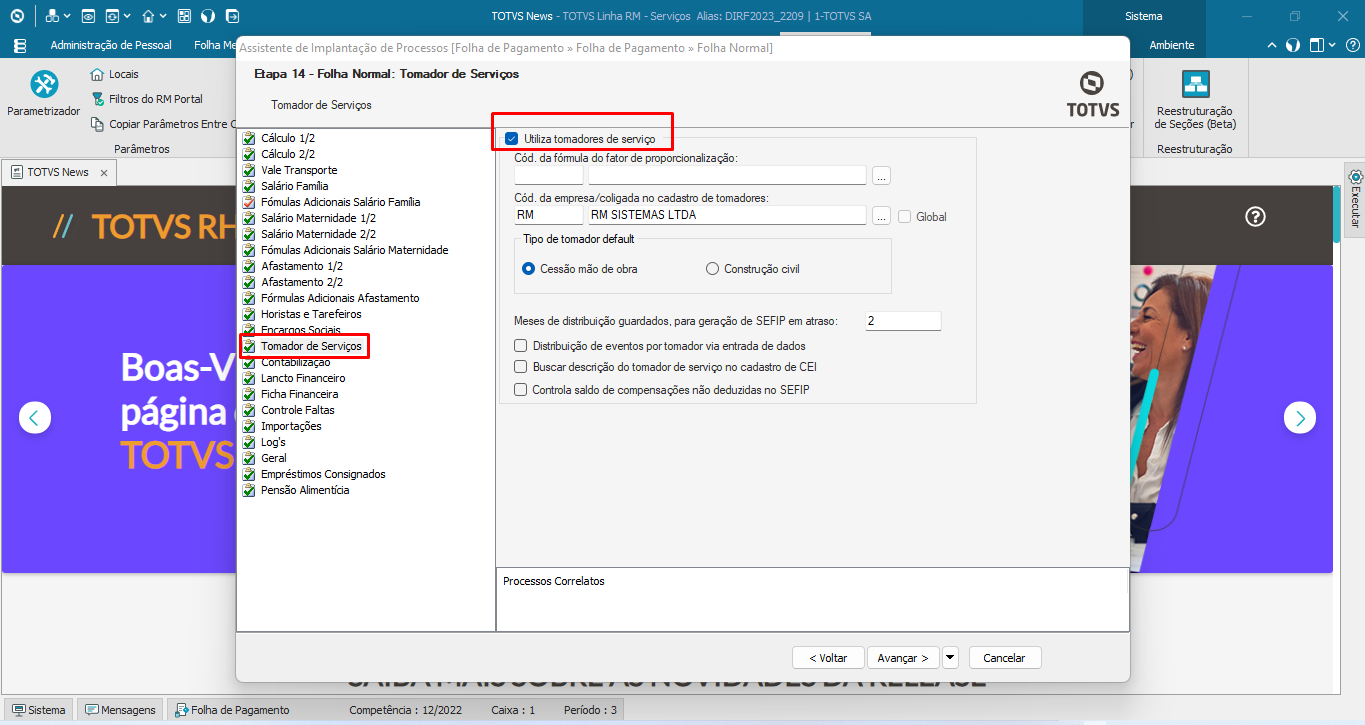1365x725 pixels.
Task: Open the grid panel icon in title bar
Action: tap(184, 16)
